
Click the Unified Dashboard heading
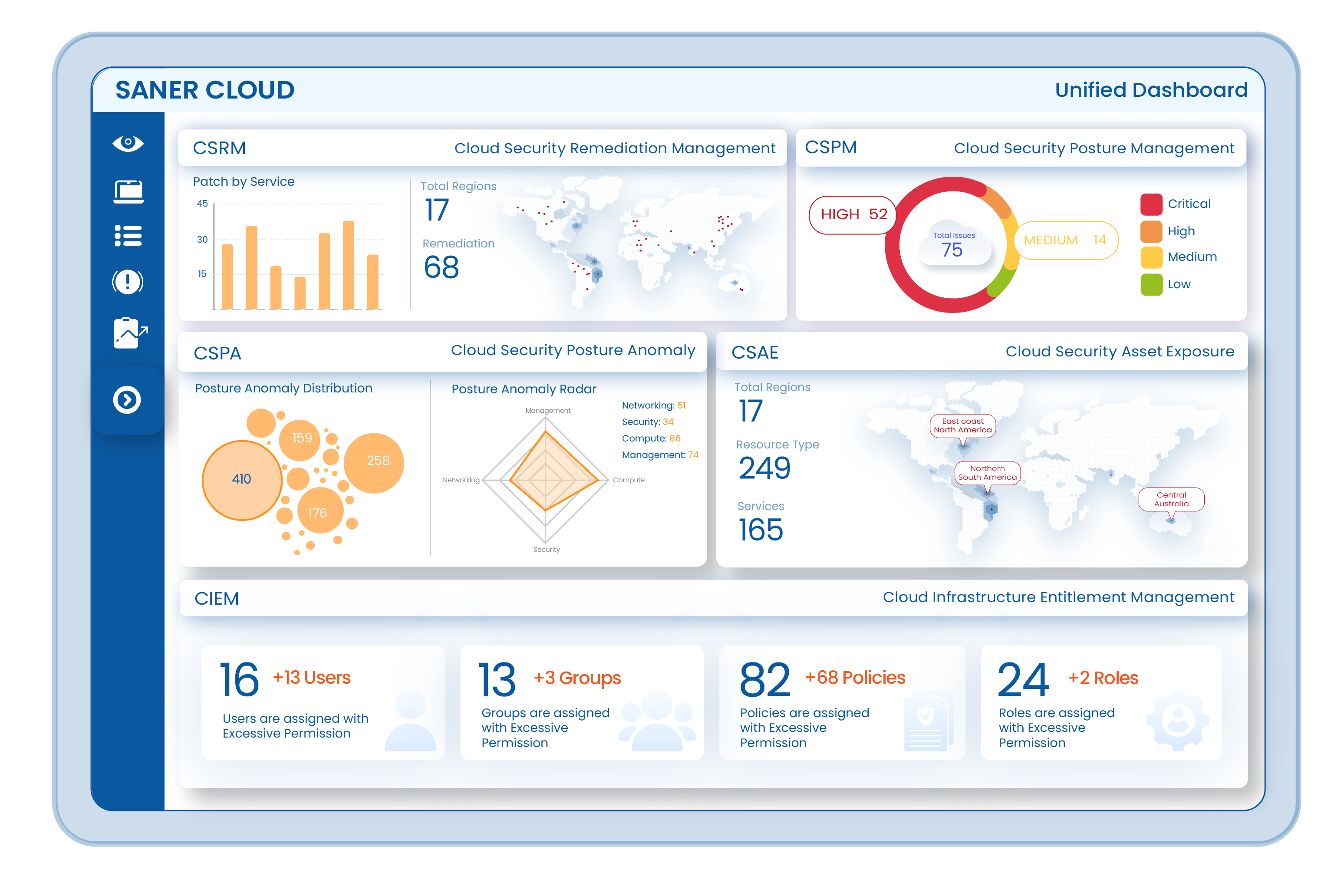click(1151, 90)
